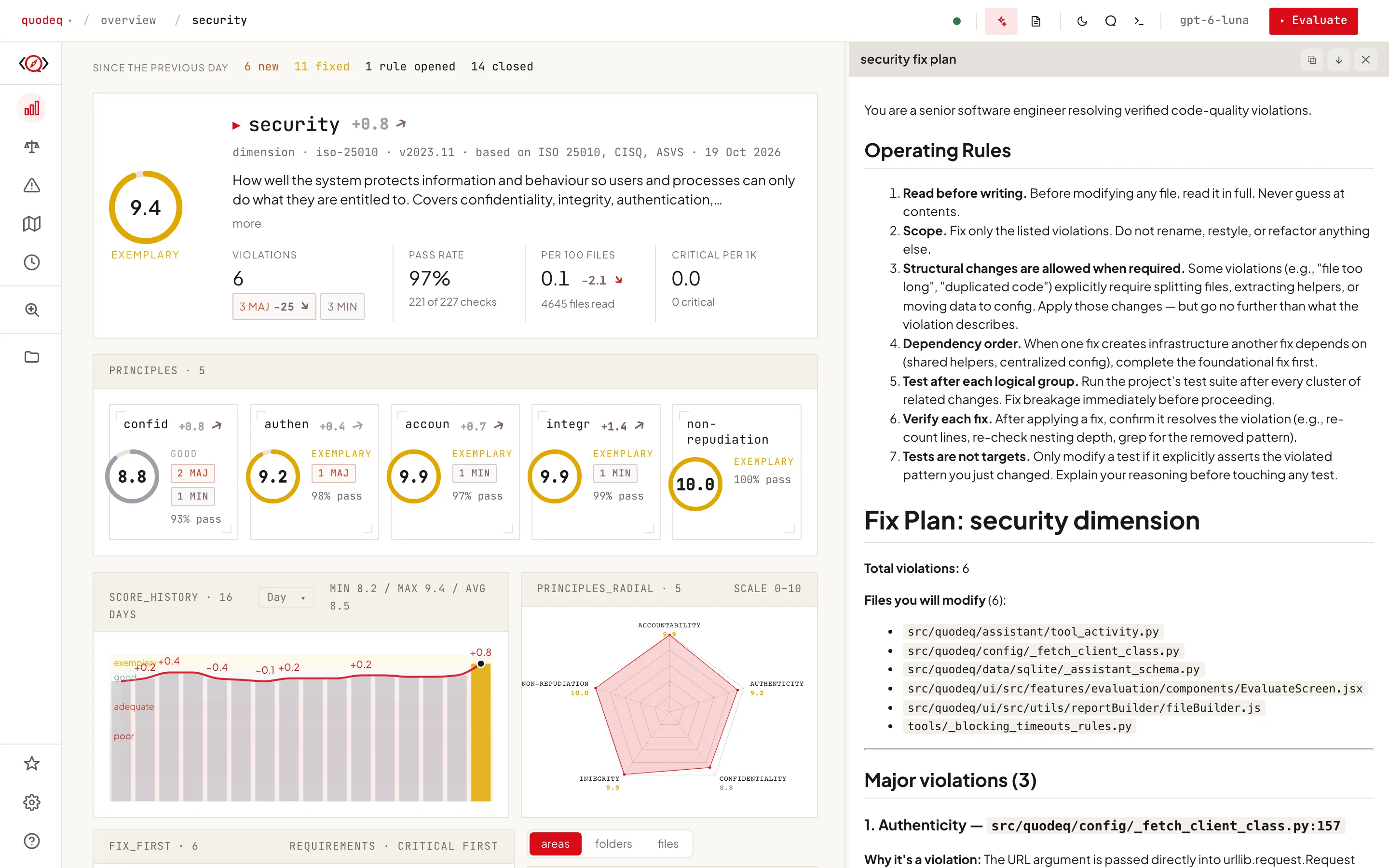
Task: Click the quodeq logo icon
Action: click(33, 63)
